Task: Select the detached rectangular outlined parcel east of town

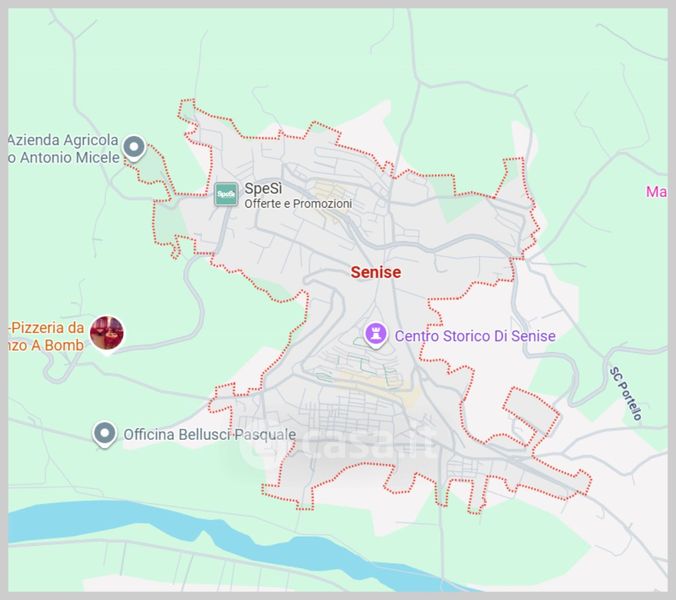Action: (x=531, y=412)
